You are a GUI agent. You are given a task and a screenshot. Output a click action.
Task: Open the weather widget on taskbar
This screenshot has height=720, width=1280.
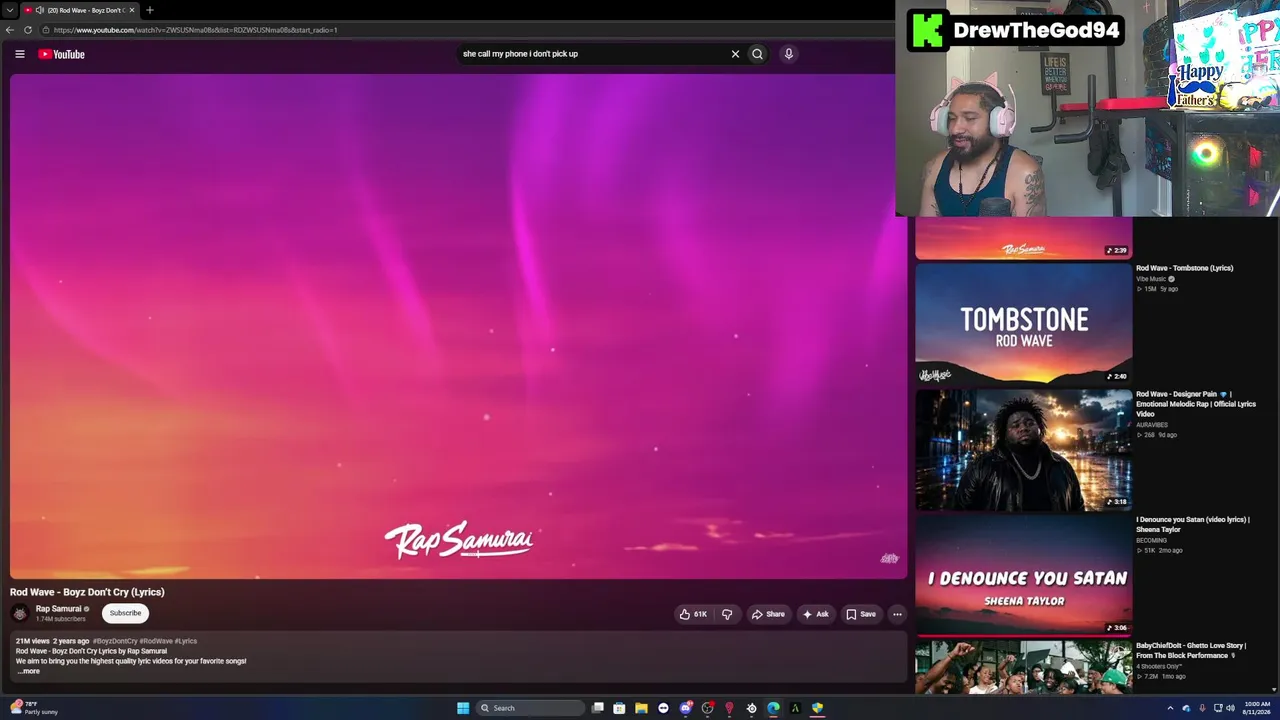(34, 707)
